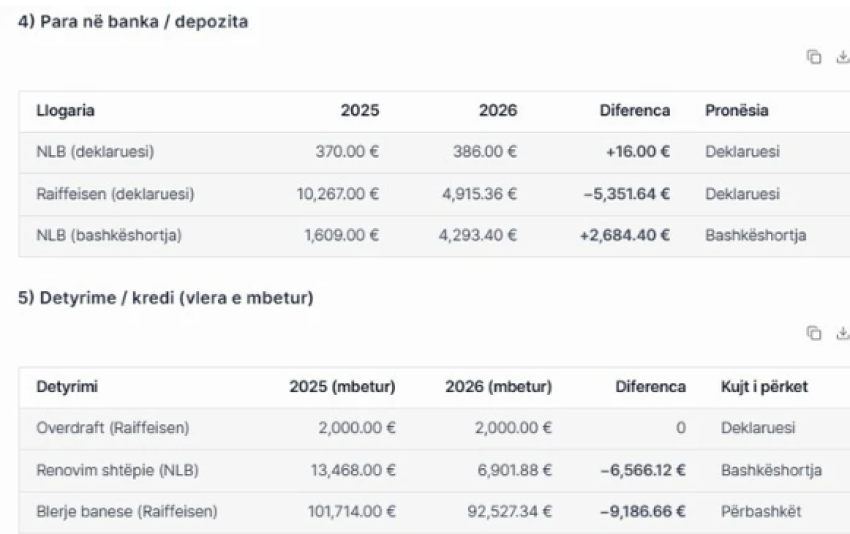Viewport: 850px width, 534px height.
Task: Click the +2,684.40 € difference cell
Action: pos(625,236)
